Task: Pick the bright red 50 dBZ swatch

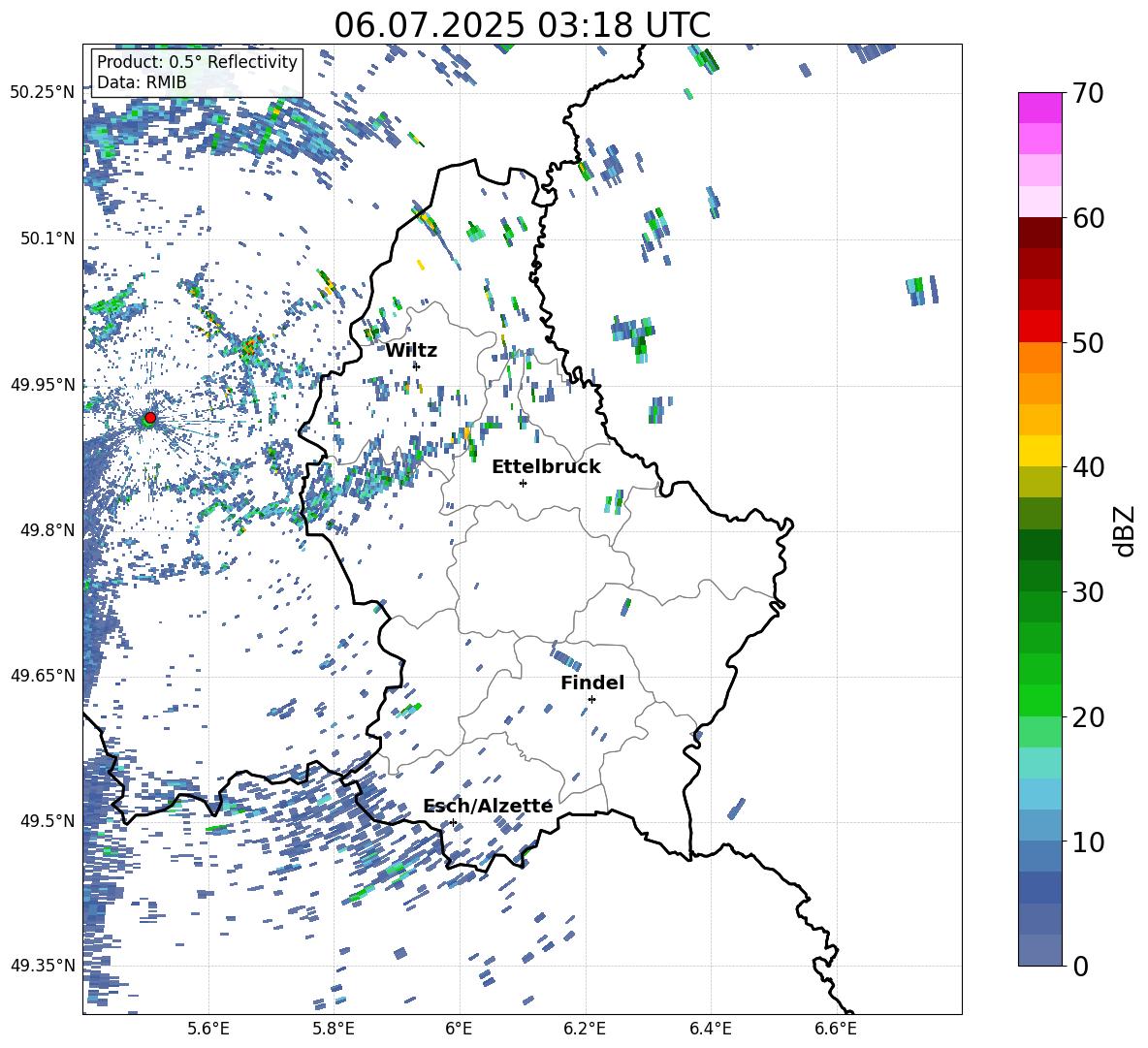Action: pyautogui.click(x=1039, y=327)
